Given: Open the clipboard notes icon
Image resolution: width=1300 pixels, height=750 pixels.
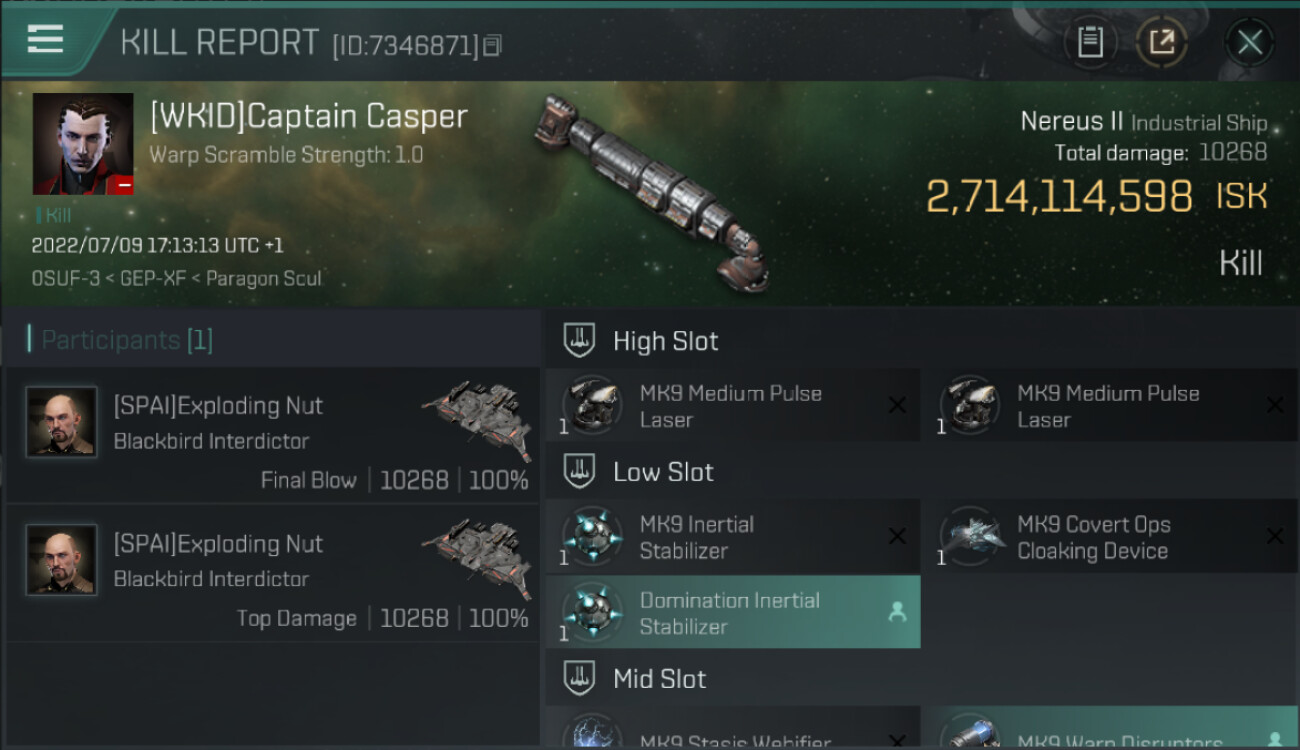Looking at the screenshot, I should pyautogui.click(x=1090, y=42).
